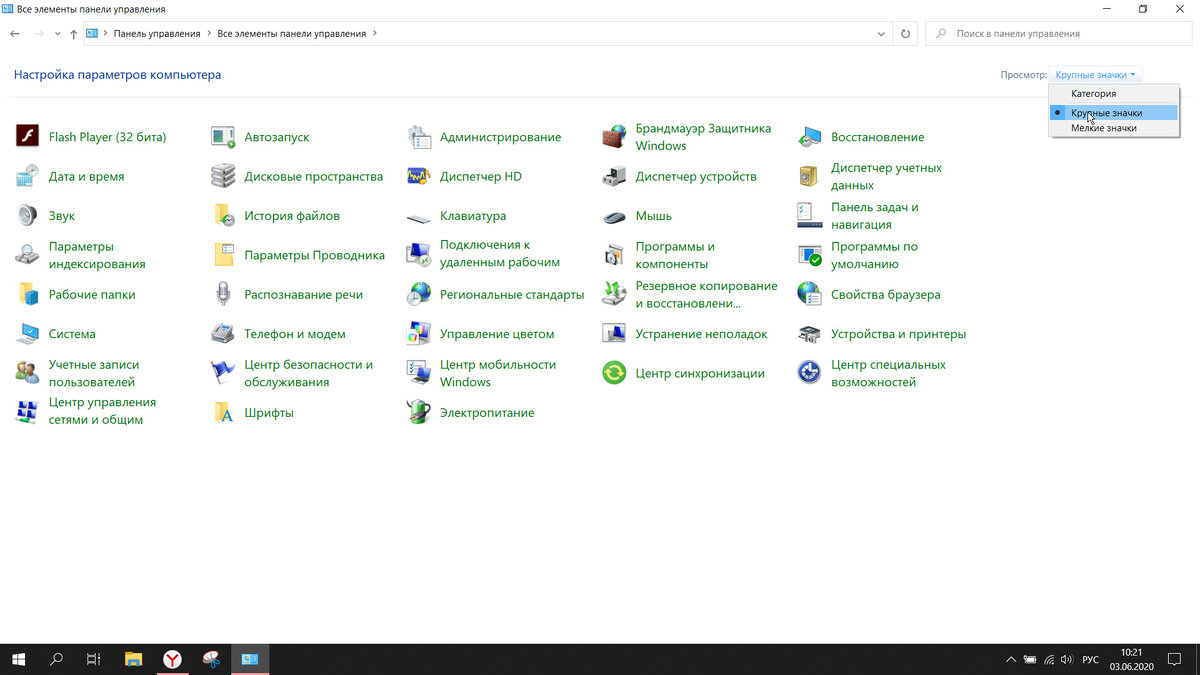
Task: Open the Региональные стандарты globe icon
Action: [x=419, y=294]
